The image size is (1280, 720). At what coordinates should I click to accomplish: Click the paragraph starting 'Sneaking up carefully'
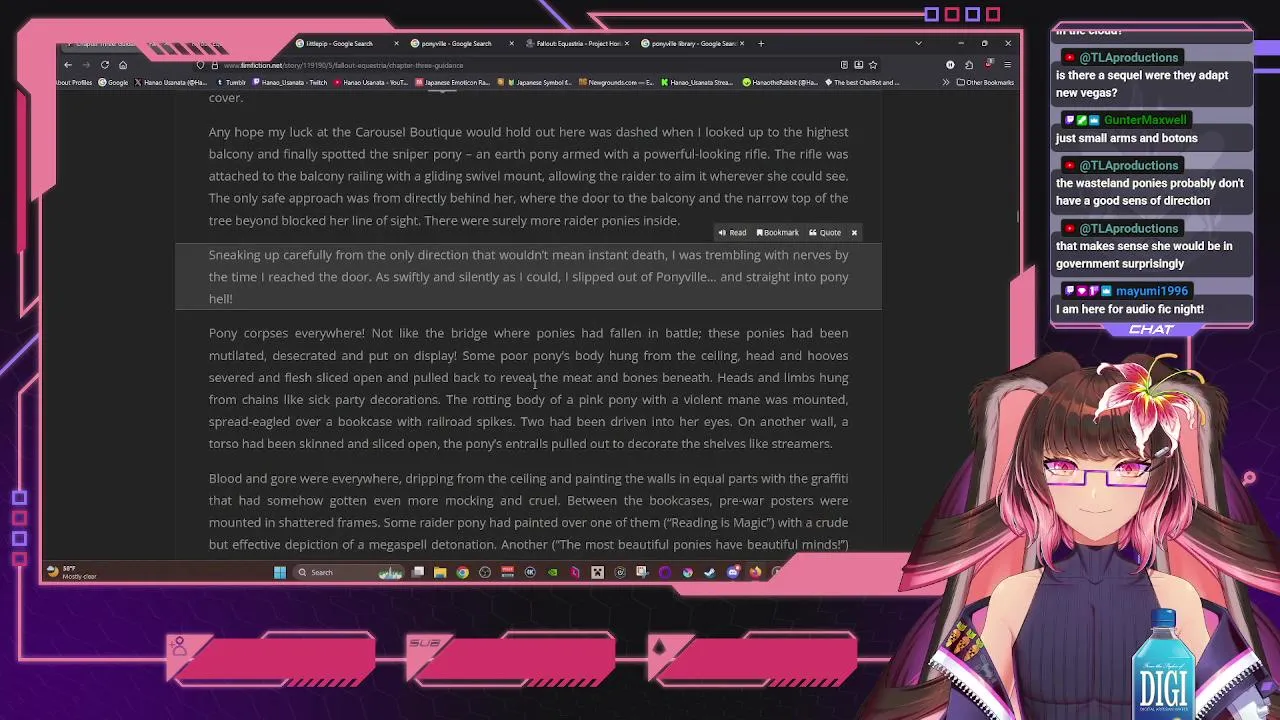528,276
